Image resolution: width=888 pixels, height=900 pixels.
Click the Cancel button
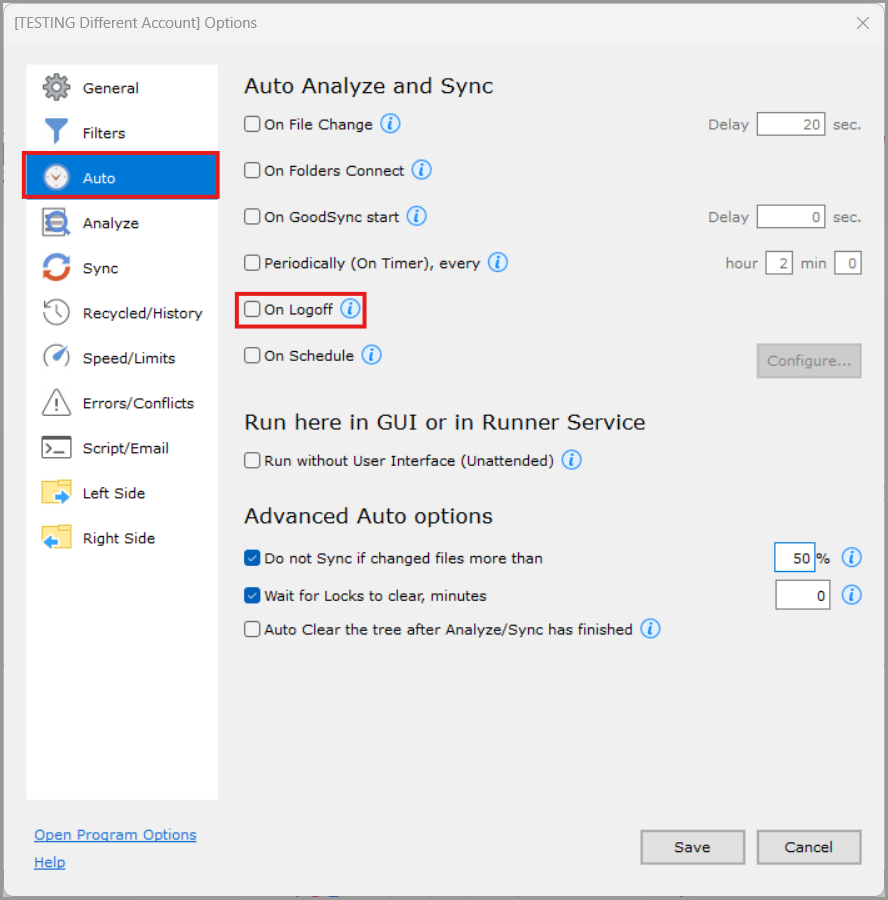point(808,847)
